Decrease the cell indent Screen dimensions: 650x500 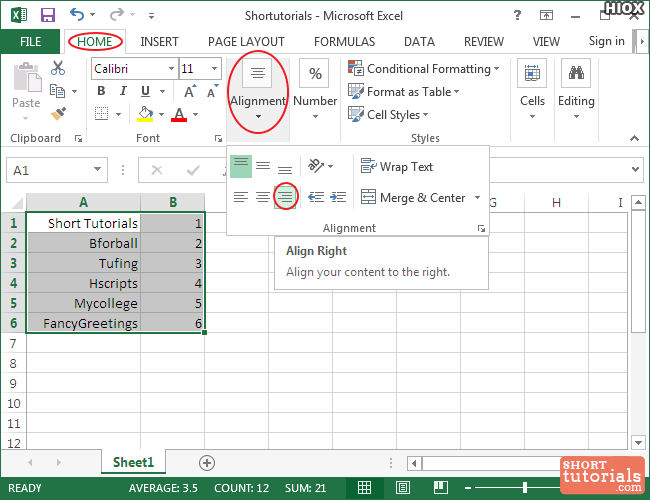316,197
